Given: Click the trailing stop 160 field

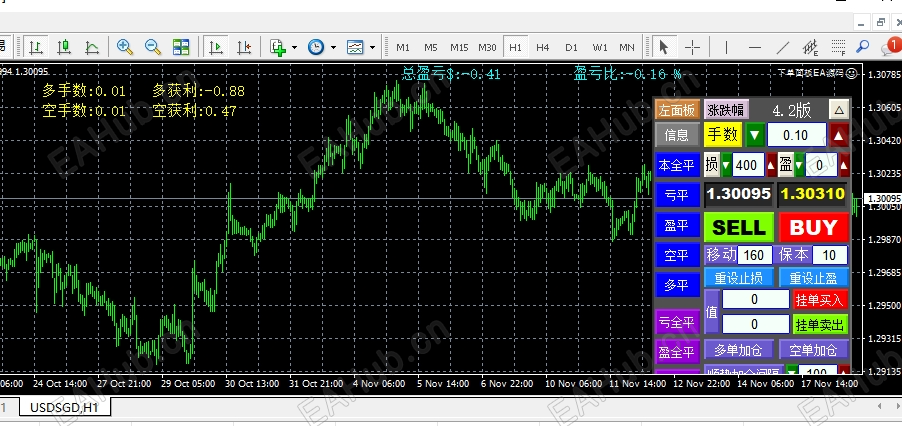Looking at the screenshot, I should point(754,255).
